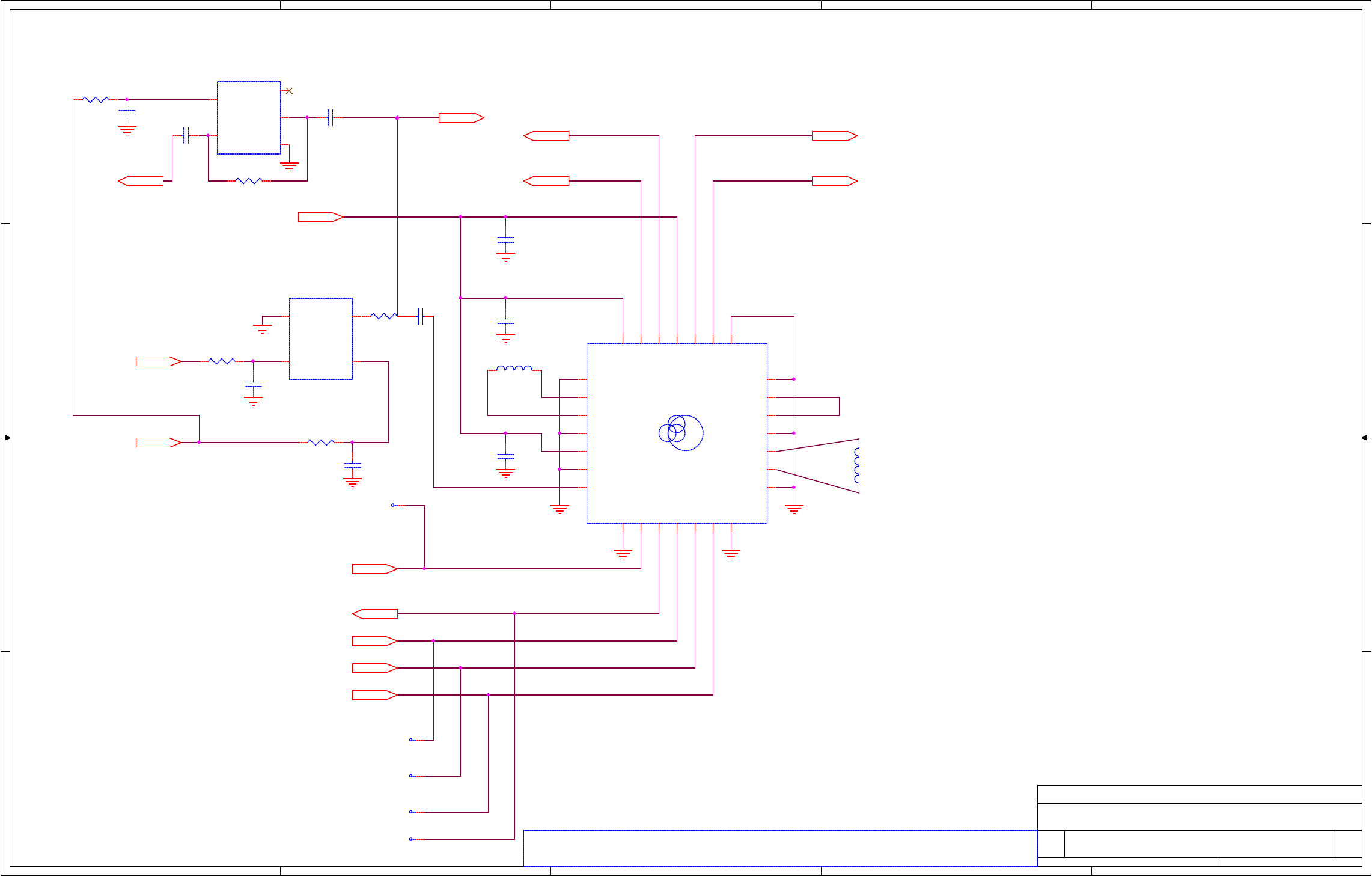The width and height of the screenshot is (1372, 876).
Task: Select the ground symbol left of the middle IC
Action: [262, 329]
